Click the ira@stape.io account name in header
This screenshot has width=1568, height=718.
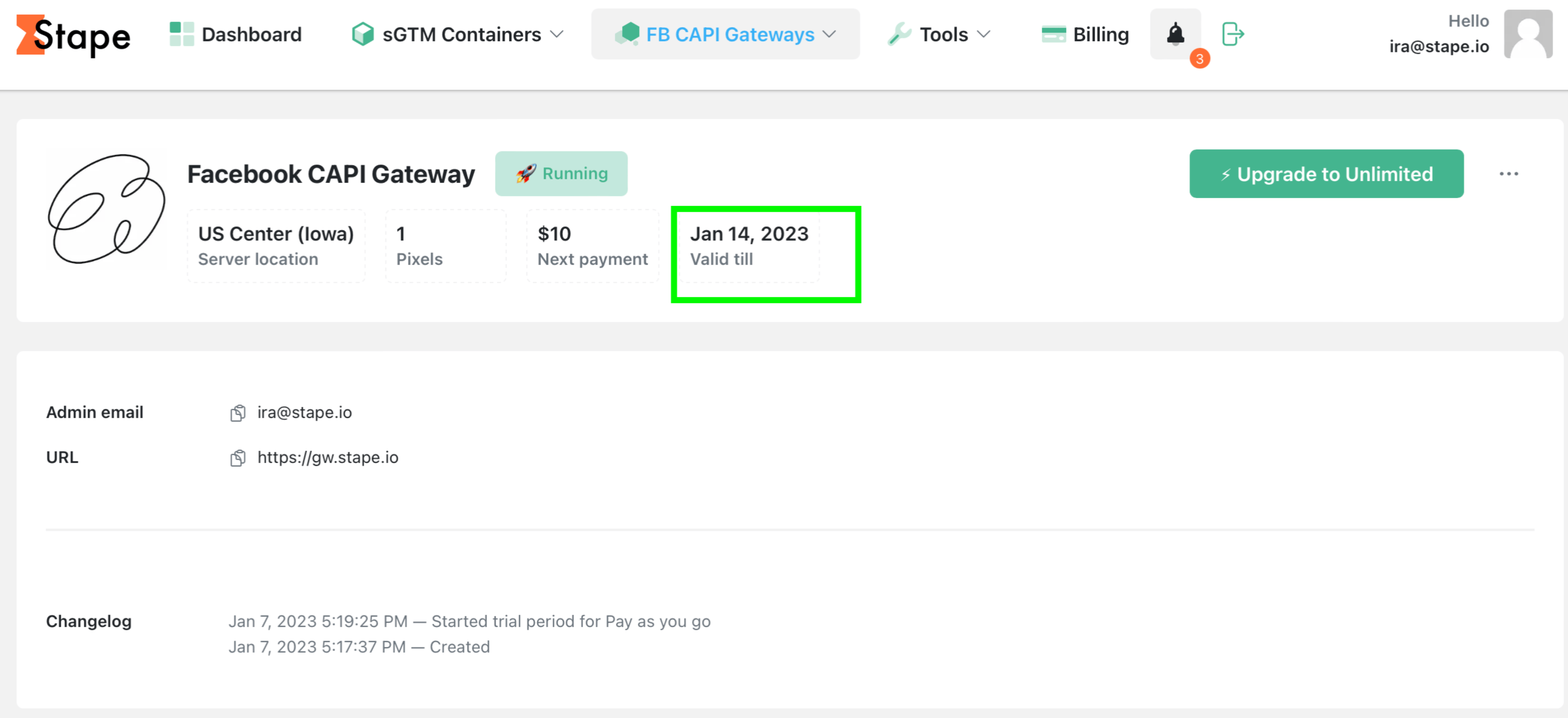1438,46
